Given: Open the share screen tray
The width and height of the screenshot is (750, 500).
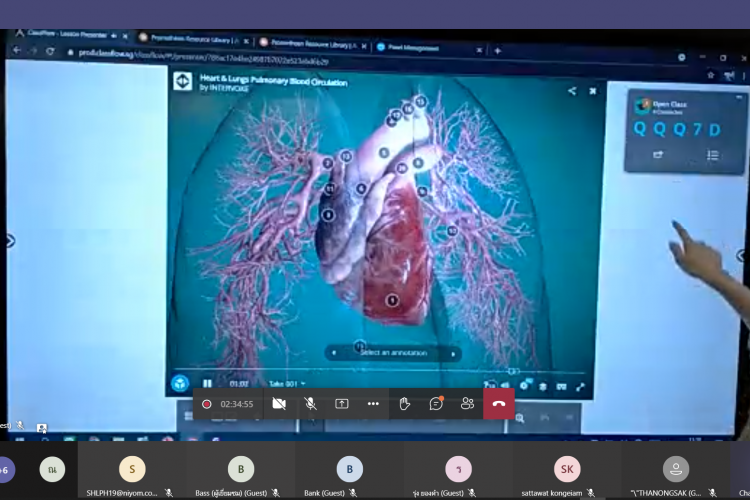Looking at the screenshot, I should click(x=342, y=403).
